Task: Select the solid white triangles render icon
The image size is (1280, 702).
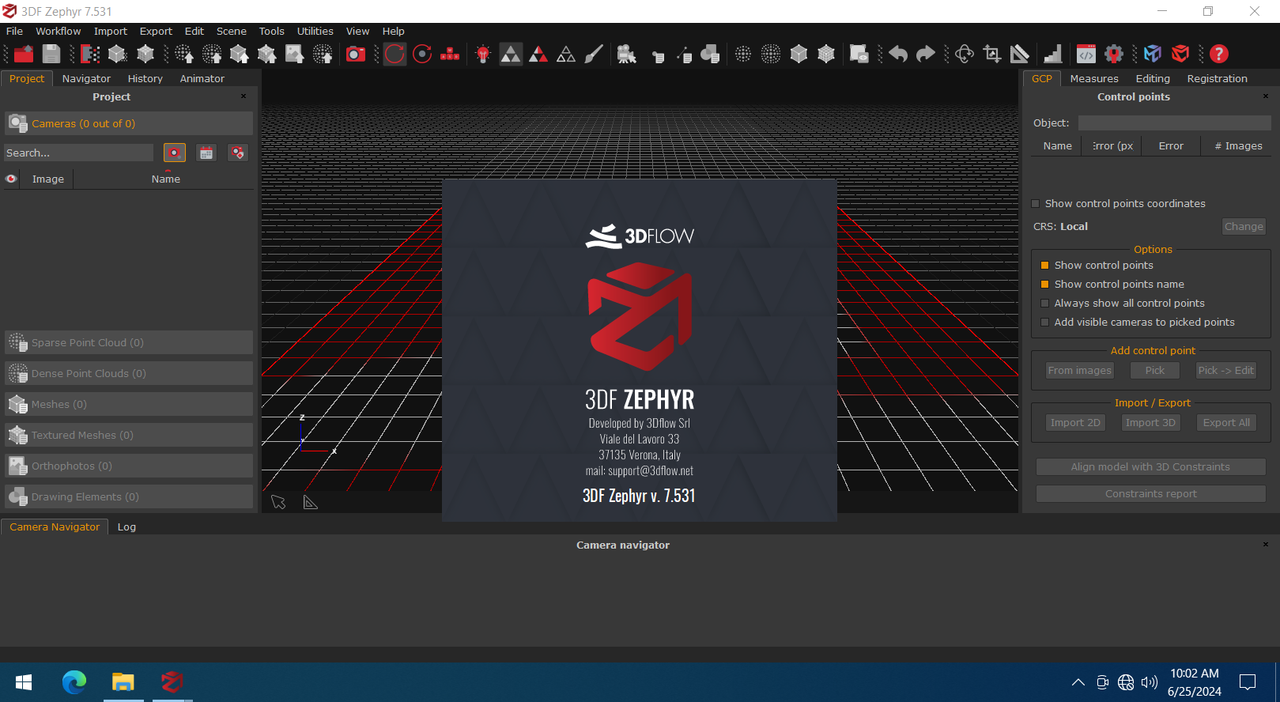Action: pyautogui.click(x=511, y=54)
